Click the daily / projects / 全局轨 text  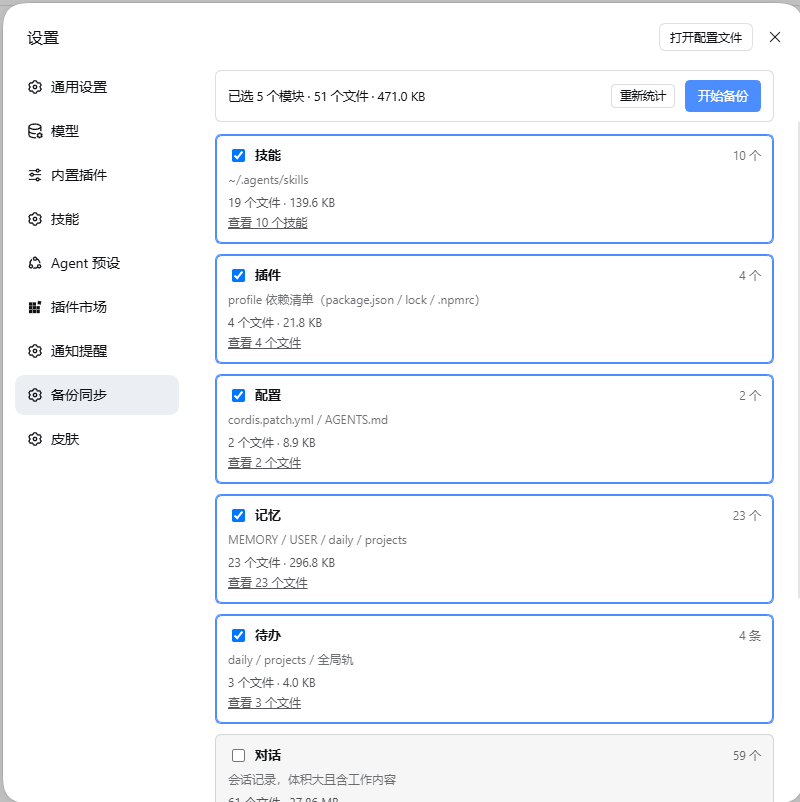291,660
